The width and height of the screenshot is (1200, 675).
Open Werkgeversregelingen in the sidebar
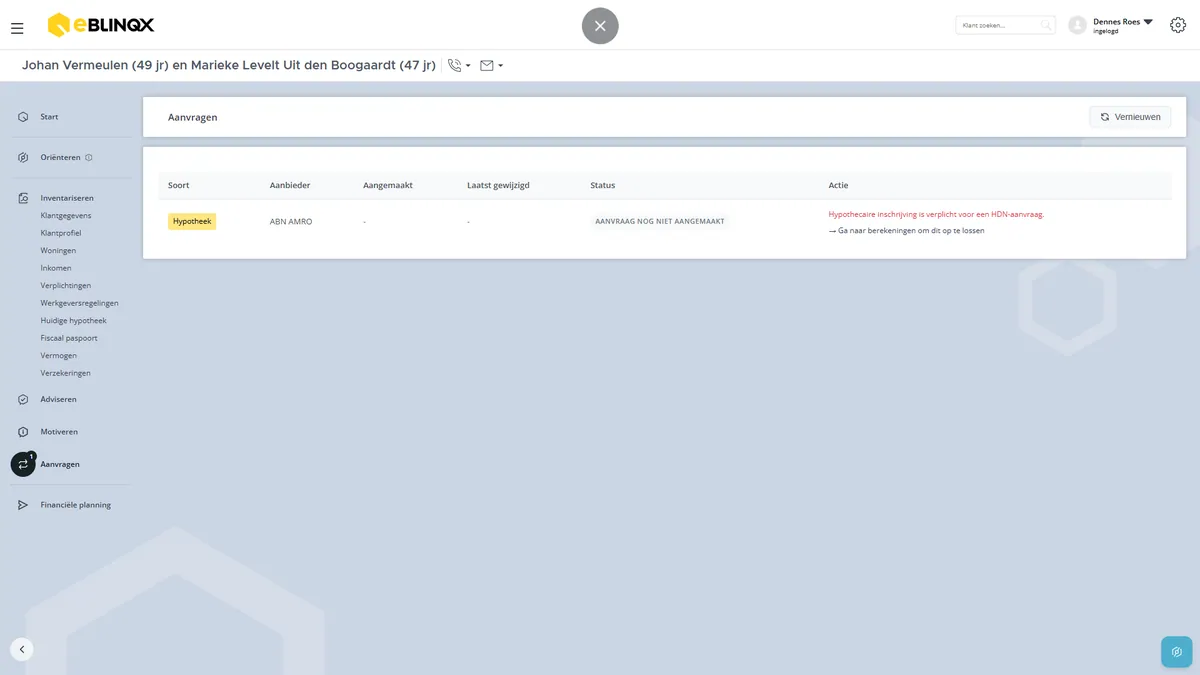(80, 303)
